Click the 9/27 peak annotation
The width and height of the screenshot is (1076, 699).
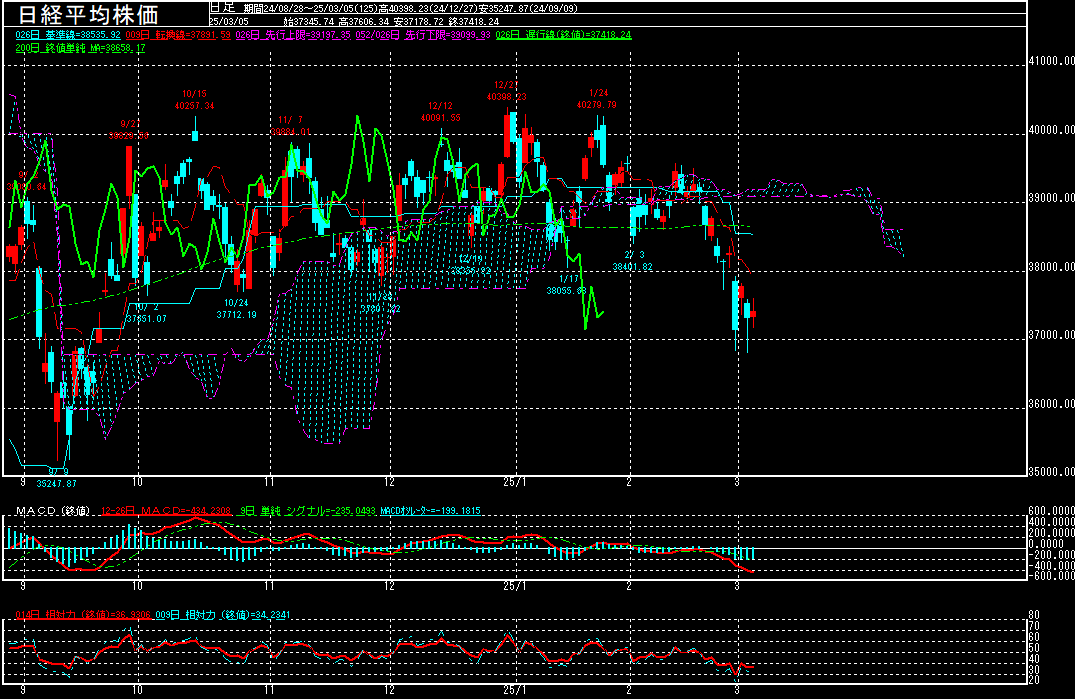click(129, 130)
